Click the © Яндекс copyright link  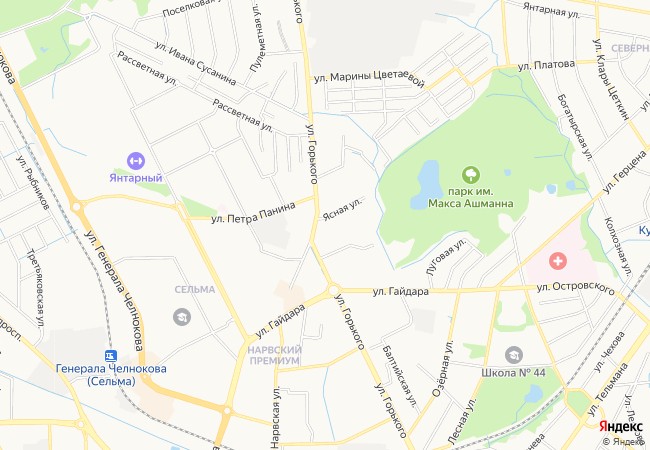pos(625,442)
